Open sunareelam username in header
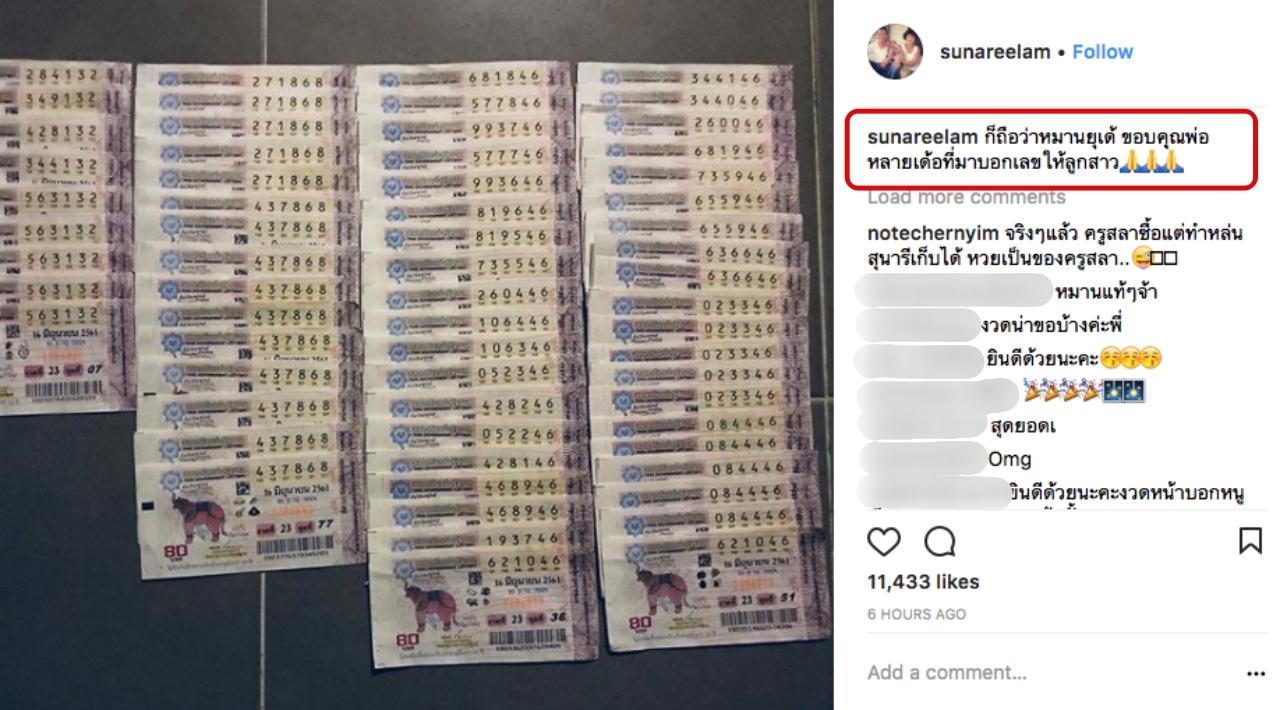This screenshot has height=710, width=1280. coord(994,52)
